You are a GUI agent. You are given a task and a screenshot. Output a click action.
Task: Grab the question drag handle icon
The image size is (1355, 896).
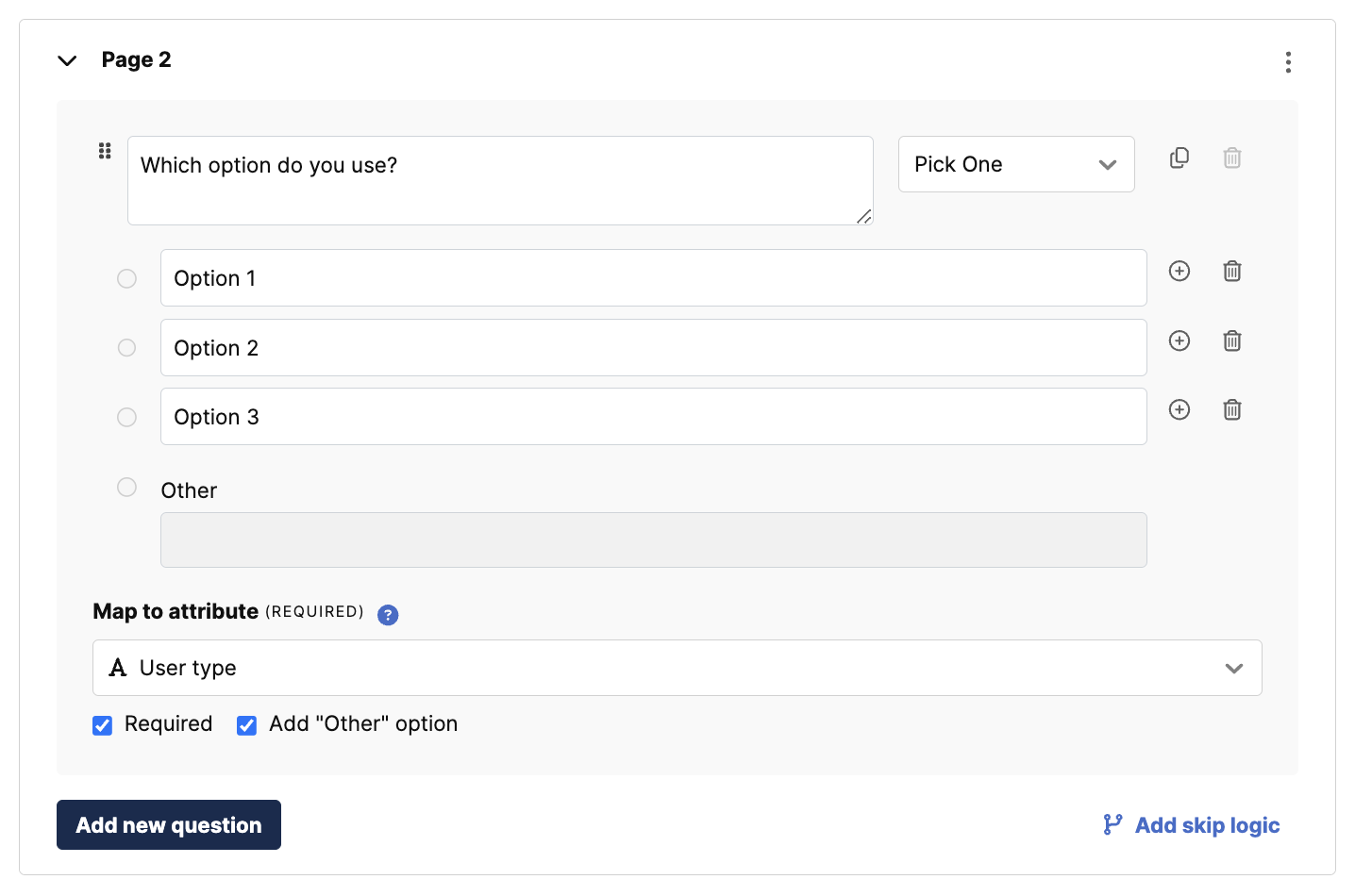(105, 151)
